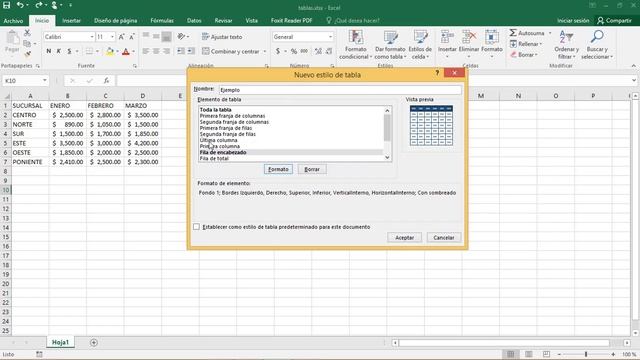Open the borders dropdown arrow
Image resolution: width=640 pixels, height=360 pixels.
(97, 51)
